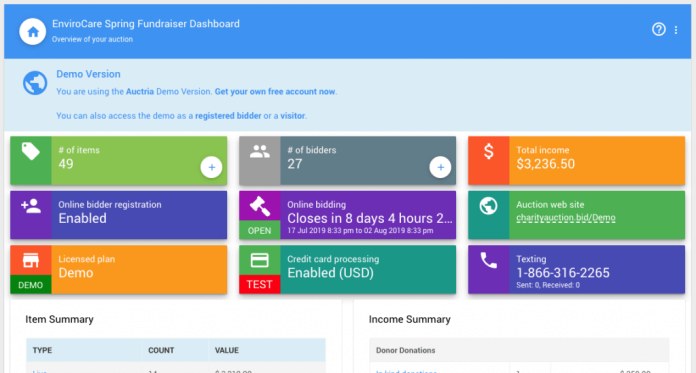Click the store icon on Licensed plan
This screenshot has height=373, width=696.
pyautogui.click(x=31, y=260)
